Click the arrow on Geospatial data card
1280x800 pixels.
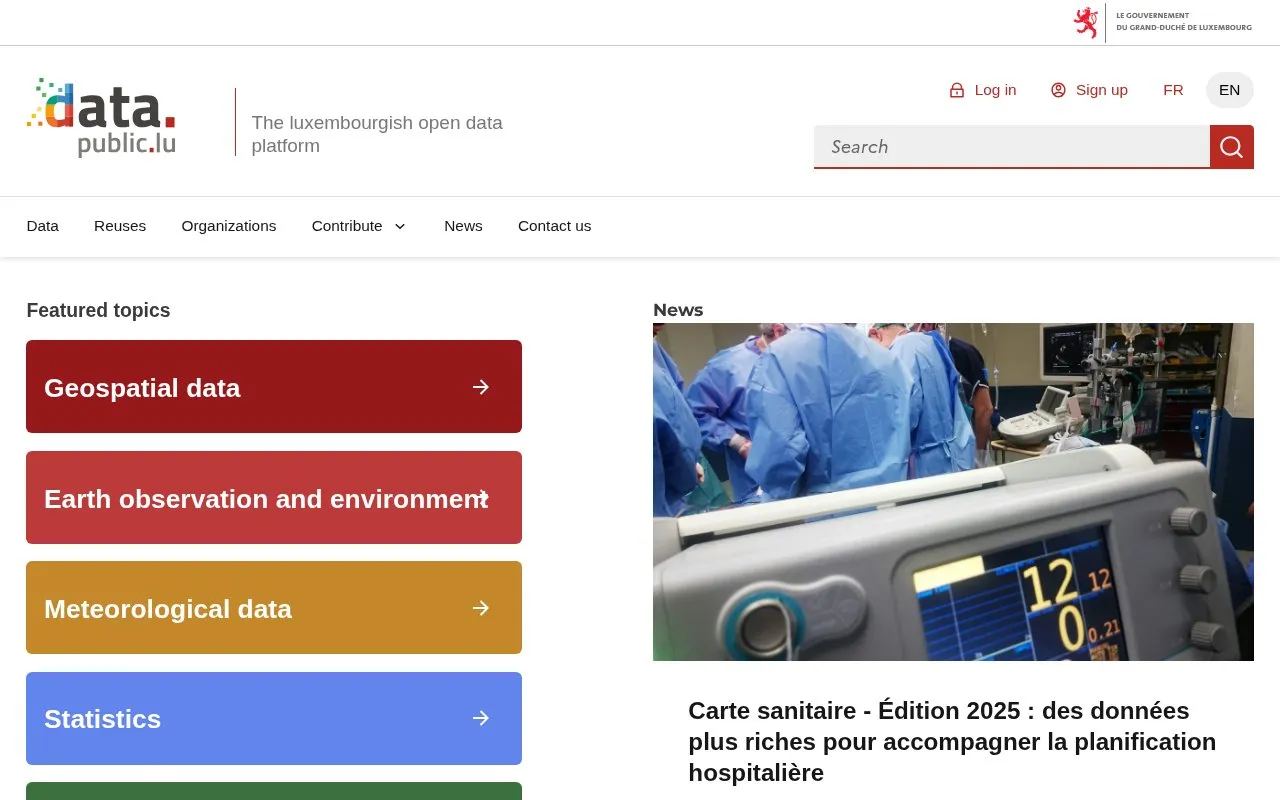pyautogui.click(x=481, y=387)
